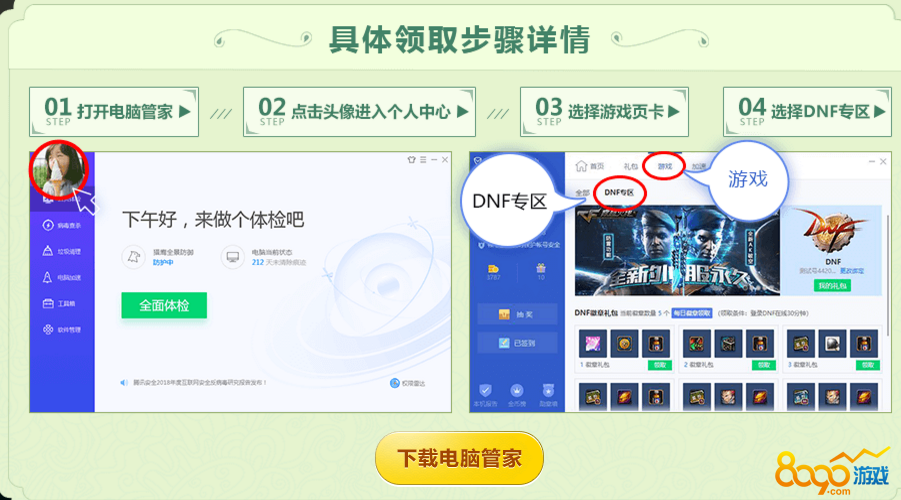901x500 pixels.
Task: Click the user avatar in PC Manager
Action: 59,170
